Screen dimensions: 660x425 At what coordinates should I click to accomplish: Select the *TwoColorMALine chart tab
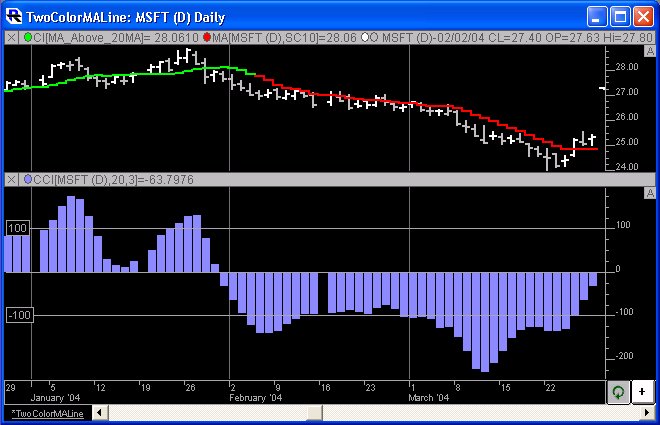tap(47, 414)
